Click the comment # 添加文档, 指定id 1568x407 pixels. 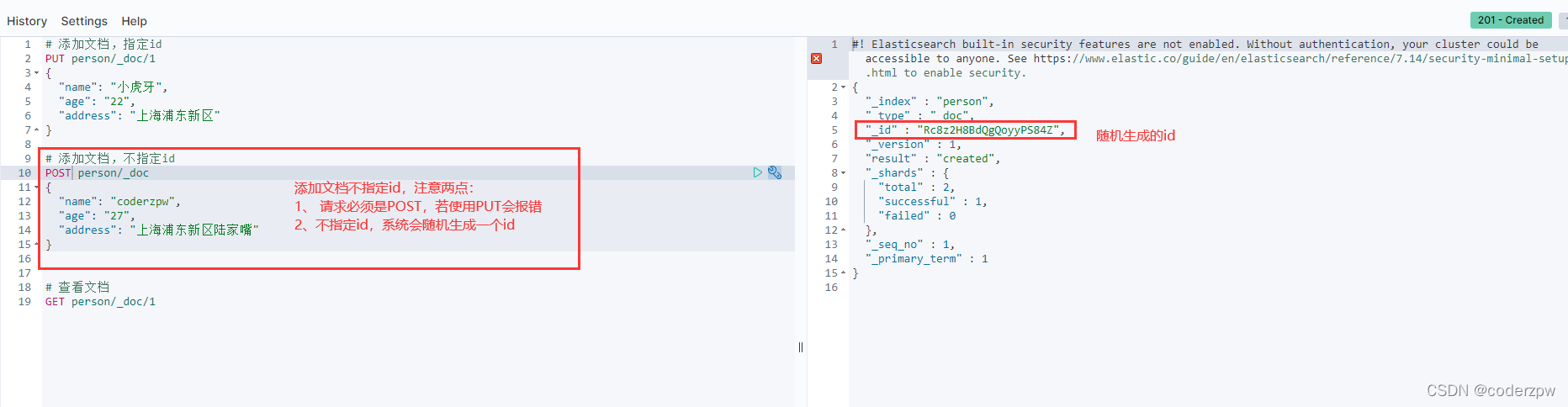103,45
